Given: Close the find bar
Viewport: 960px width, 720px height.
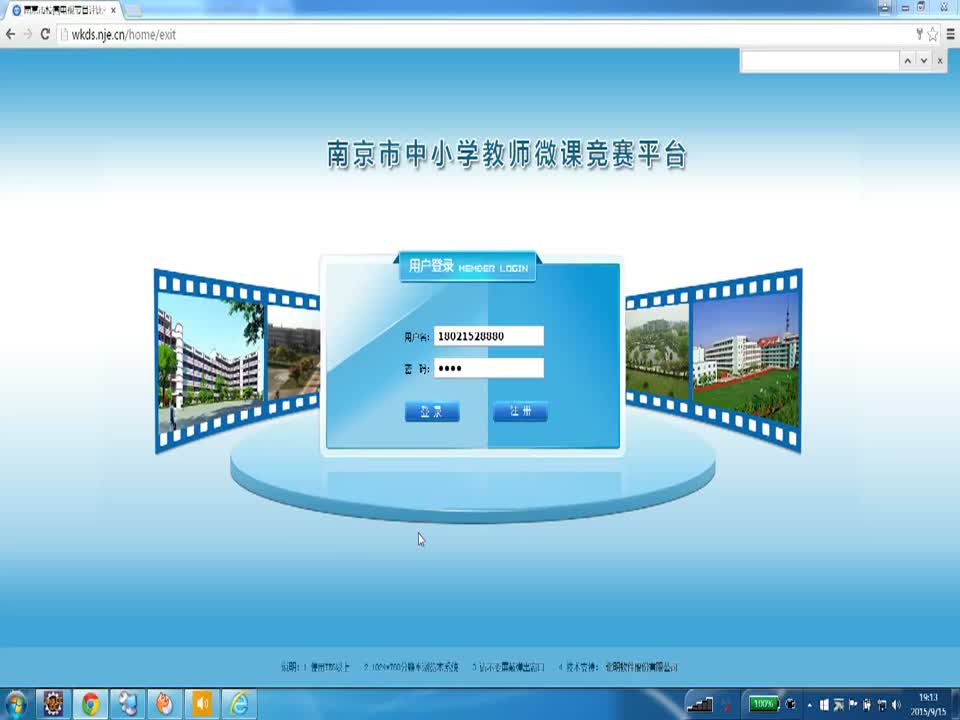Looking at the screenshot, I should 940,61.
